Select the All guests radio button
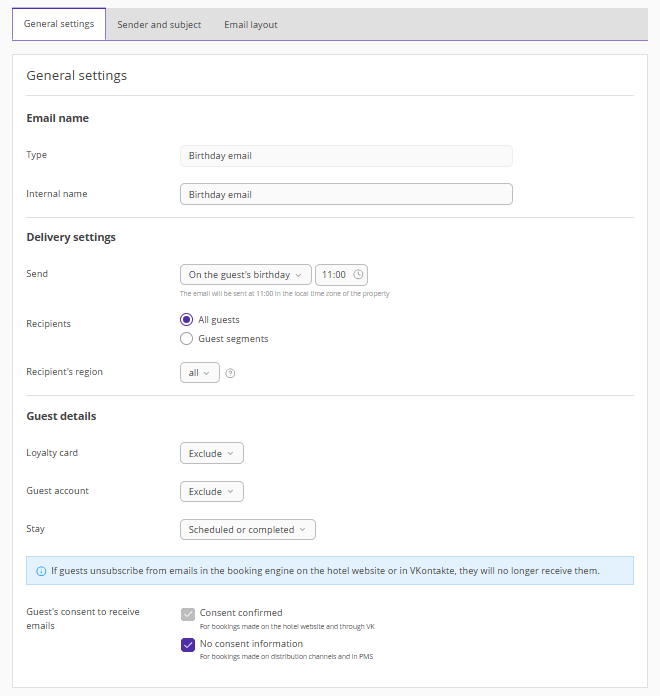The image size is (660, 696). [x=186, y=320]
